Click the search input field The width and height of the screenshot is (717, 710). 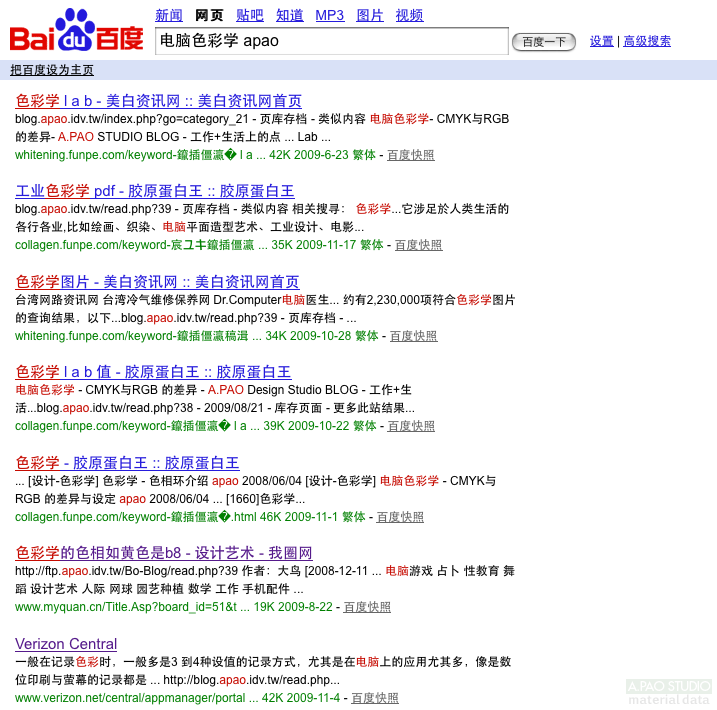pos(332,41)
